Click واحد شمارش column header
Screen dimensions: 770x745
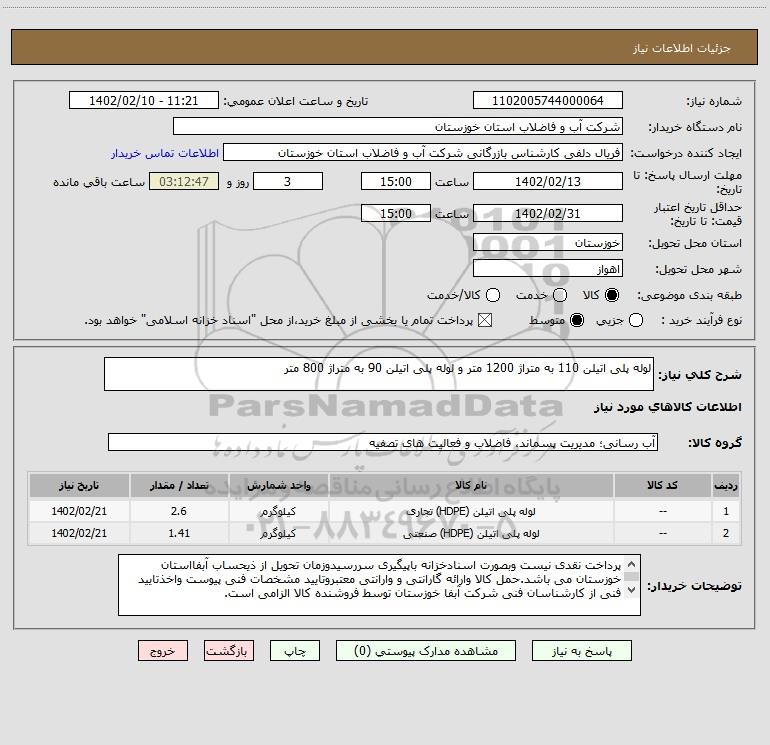tap(278, 485)
